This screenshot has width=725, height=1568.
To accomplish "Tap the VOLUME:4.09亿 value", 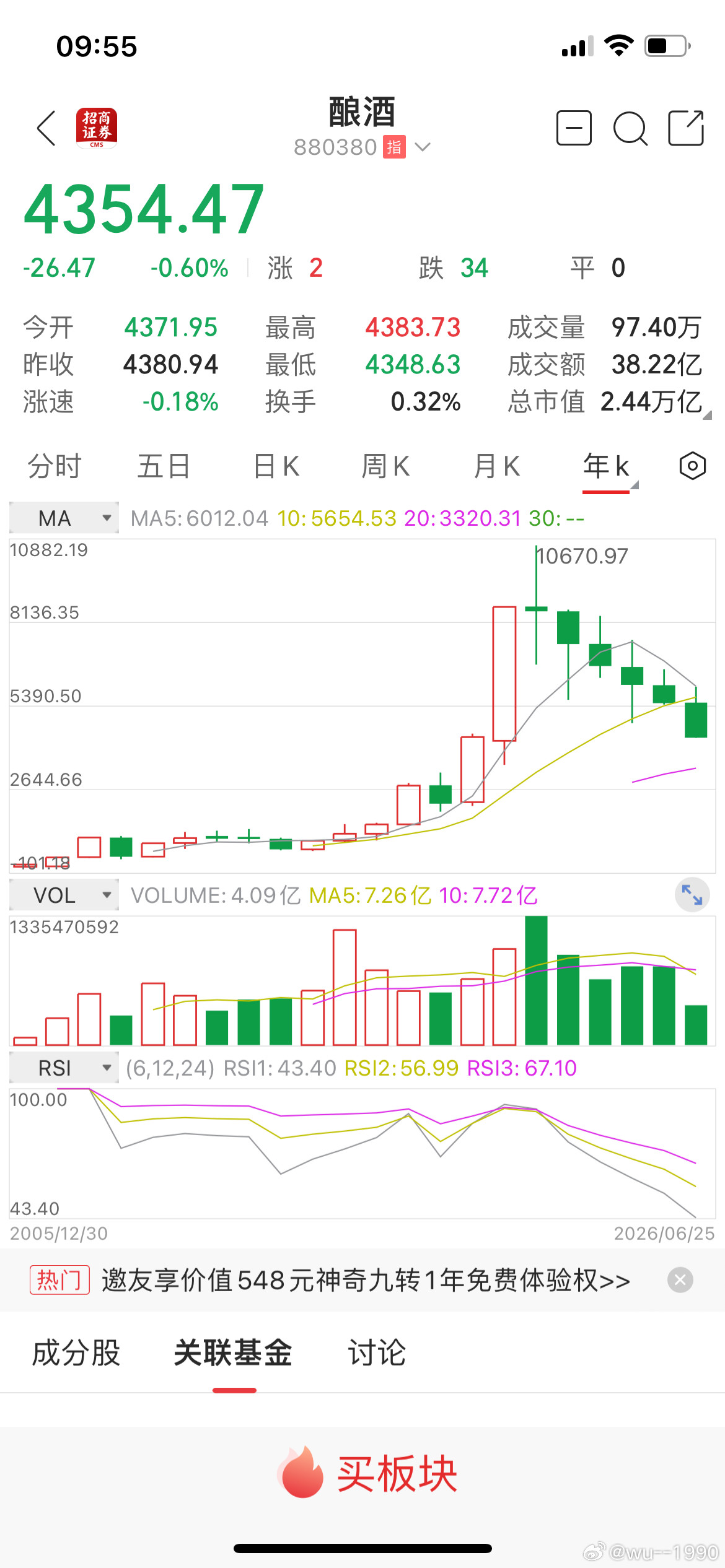I will tap(216, 895).
